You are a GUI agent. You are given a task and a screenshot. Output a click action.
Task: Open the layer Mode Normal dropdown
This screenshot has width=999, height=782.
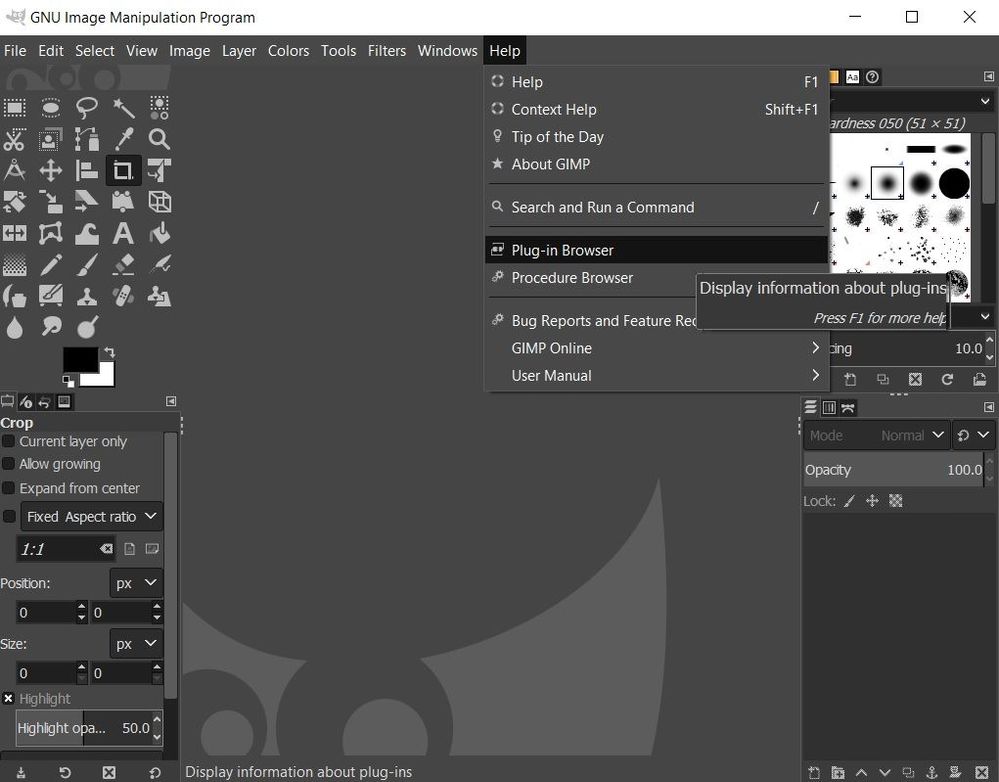(x=877, y=435)
